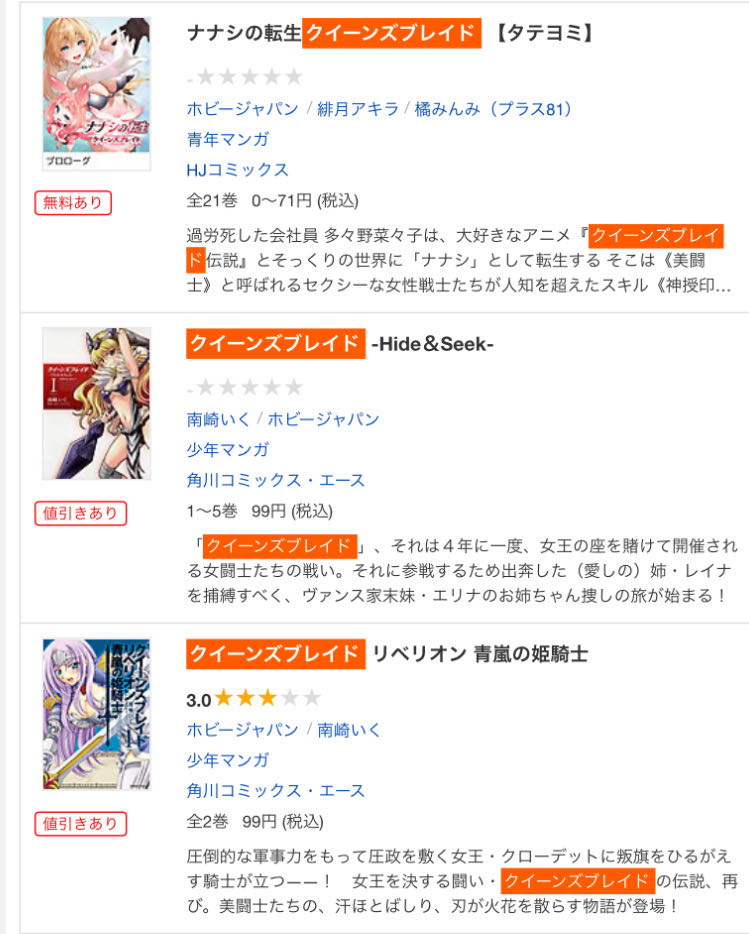The height and width of the screenshot is (934, 749).
Task: Click title クイーンズブレイド リベリオン 青嵐の姫騎士
Action: tap(387, 654)
